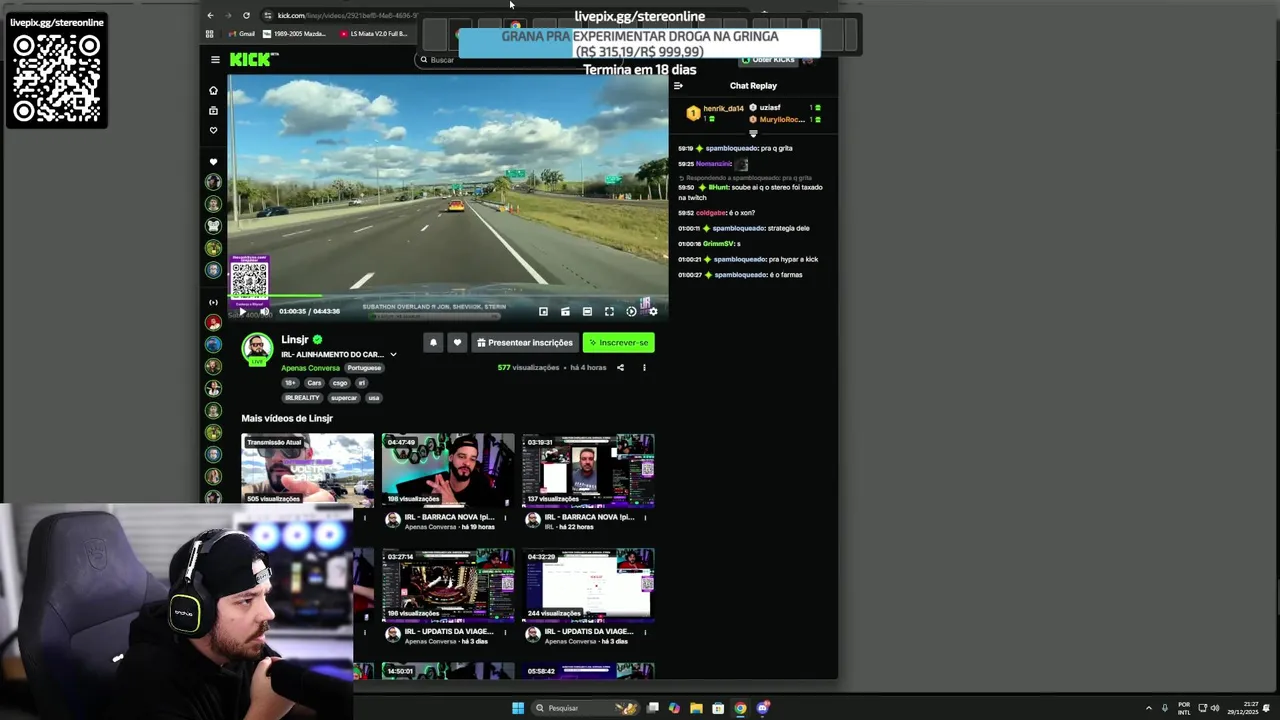1280x720 pixels.
Task: Select the supercar tag
Action: pyautogui.click(x=344, y=398)
